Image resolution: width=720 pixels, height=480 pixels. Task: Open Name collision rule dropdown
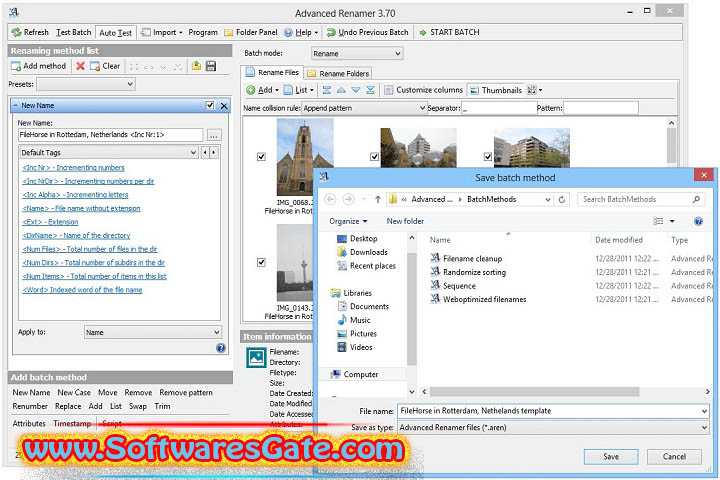tap(364, 108)
